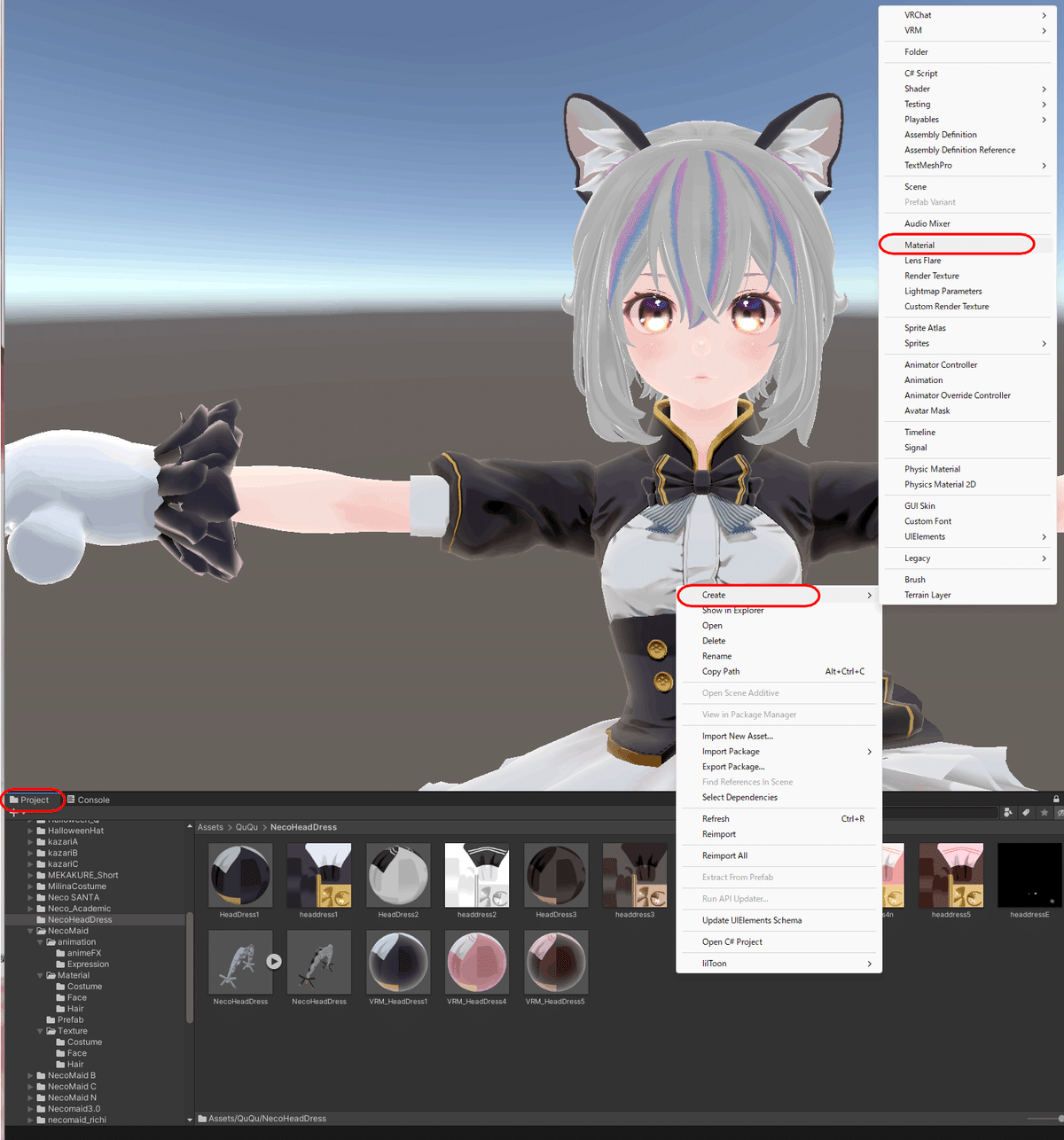Open the Import Package submenu
Screen dimensions: 1064x1140
click(778, 751)
